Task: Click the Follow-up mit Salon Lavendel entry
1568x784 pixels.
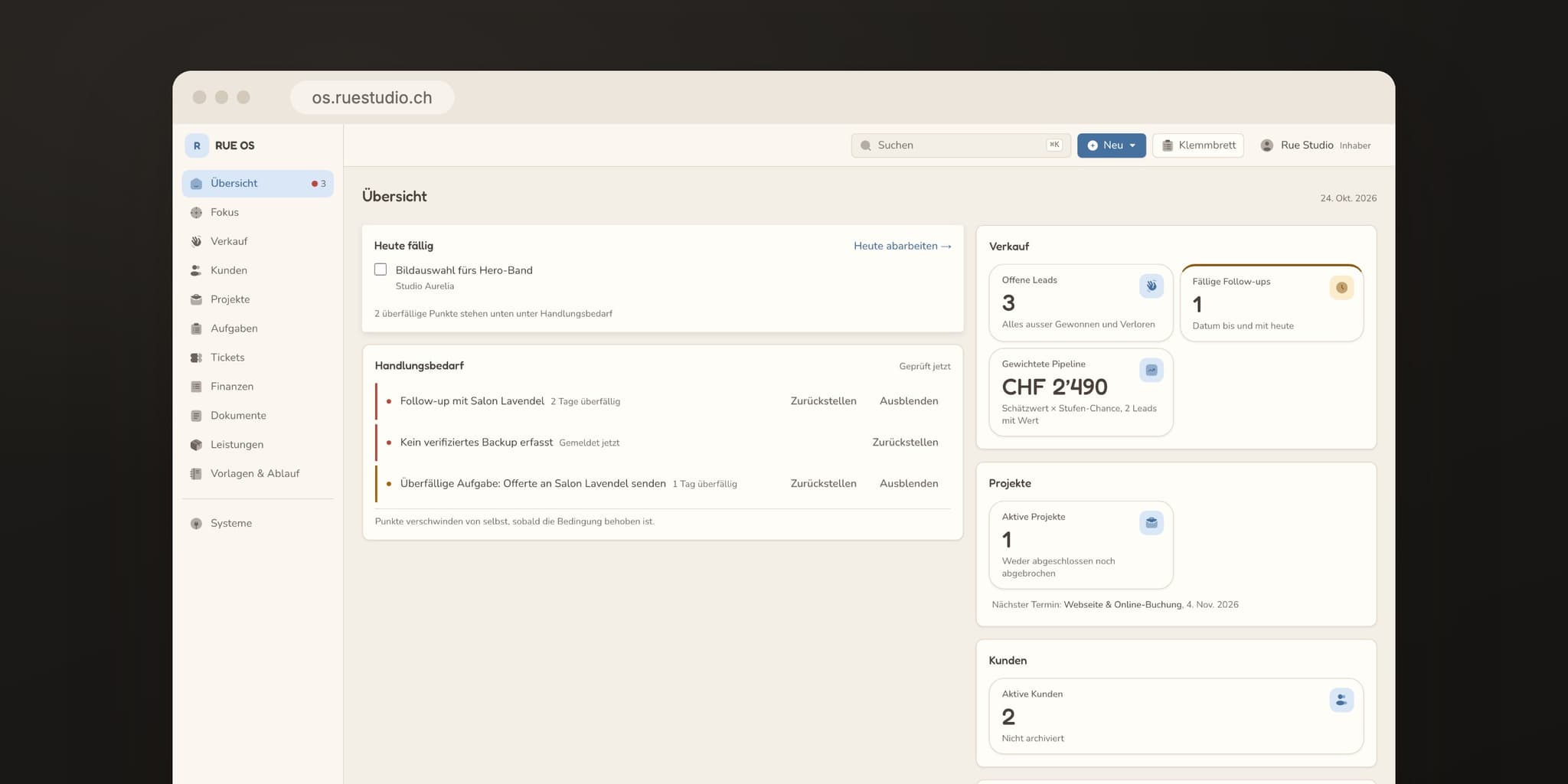Action: (472, 401)
